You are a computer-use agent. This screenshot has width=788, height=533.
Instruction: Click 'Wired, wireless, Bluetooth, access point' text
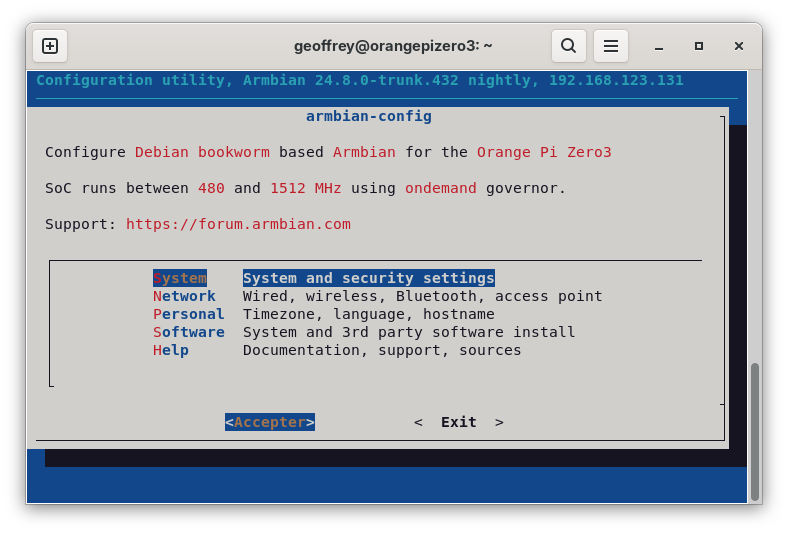[422, 296]
